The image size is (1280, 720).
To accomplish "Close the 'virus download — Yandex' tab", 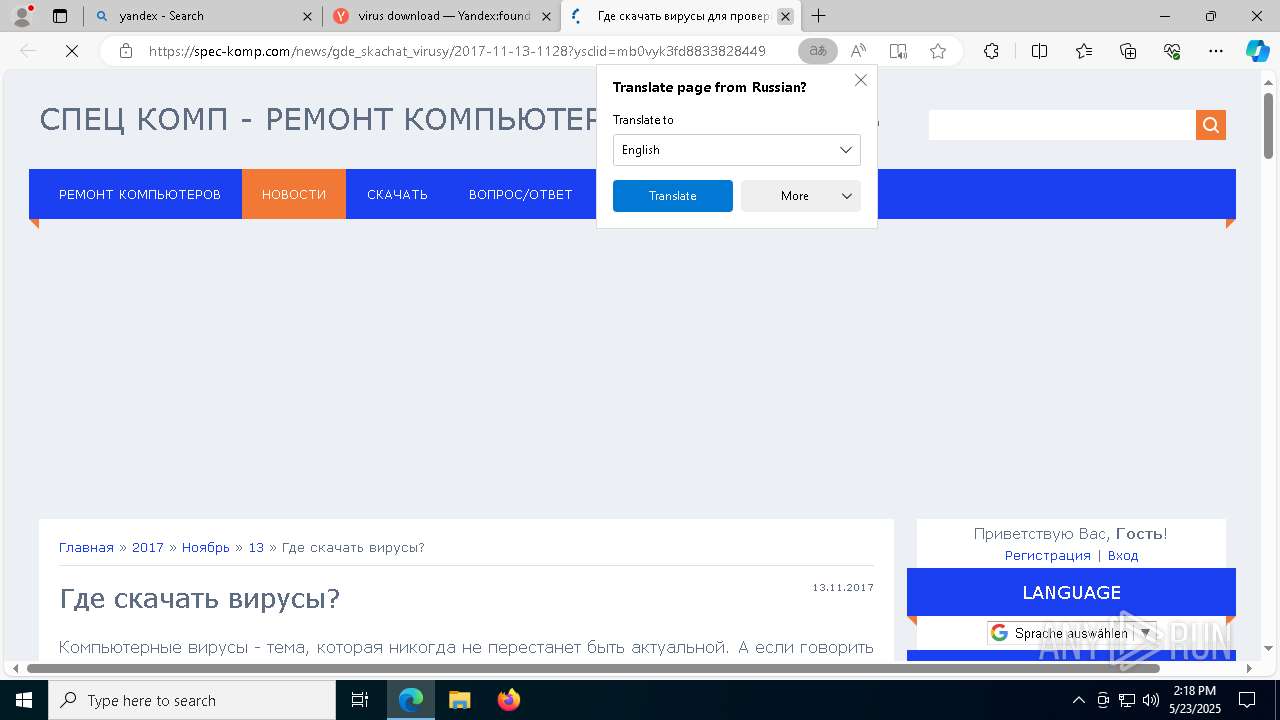I will coord(547,16).
